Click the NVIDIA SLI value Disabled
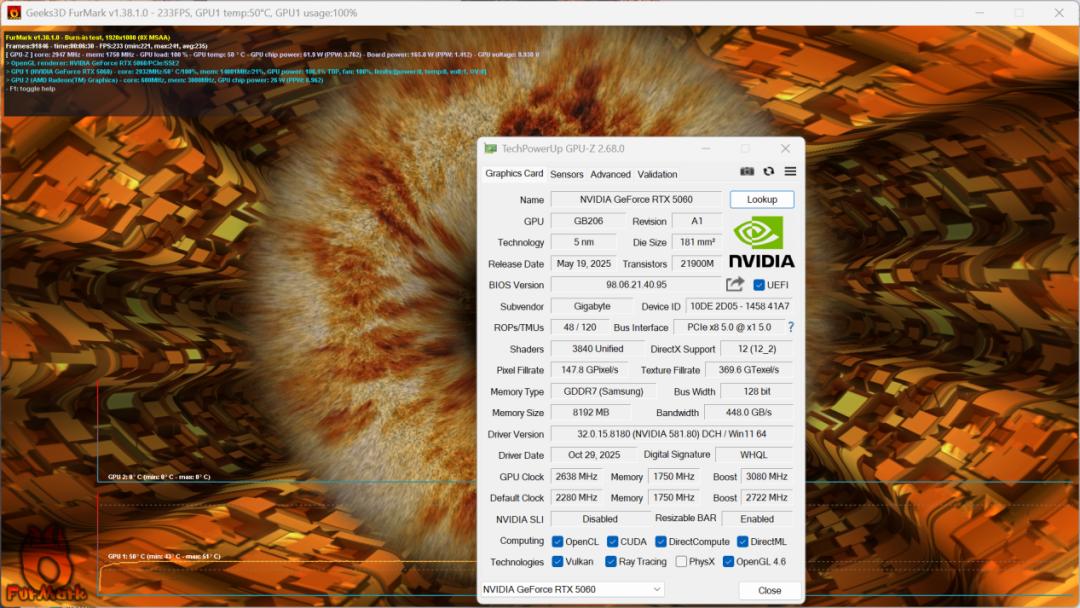This screenshot has width=1080, height=608. (x=600, y=519)
